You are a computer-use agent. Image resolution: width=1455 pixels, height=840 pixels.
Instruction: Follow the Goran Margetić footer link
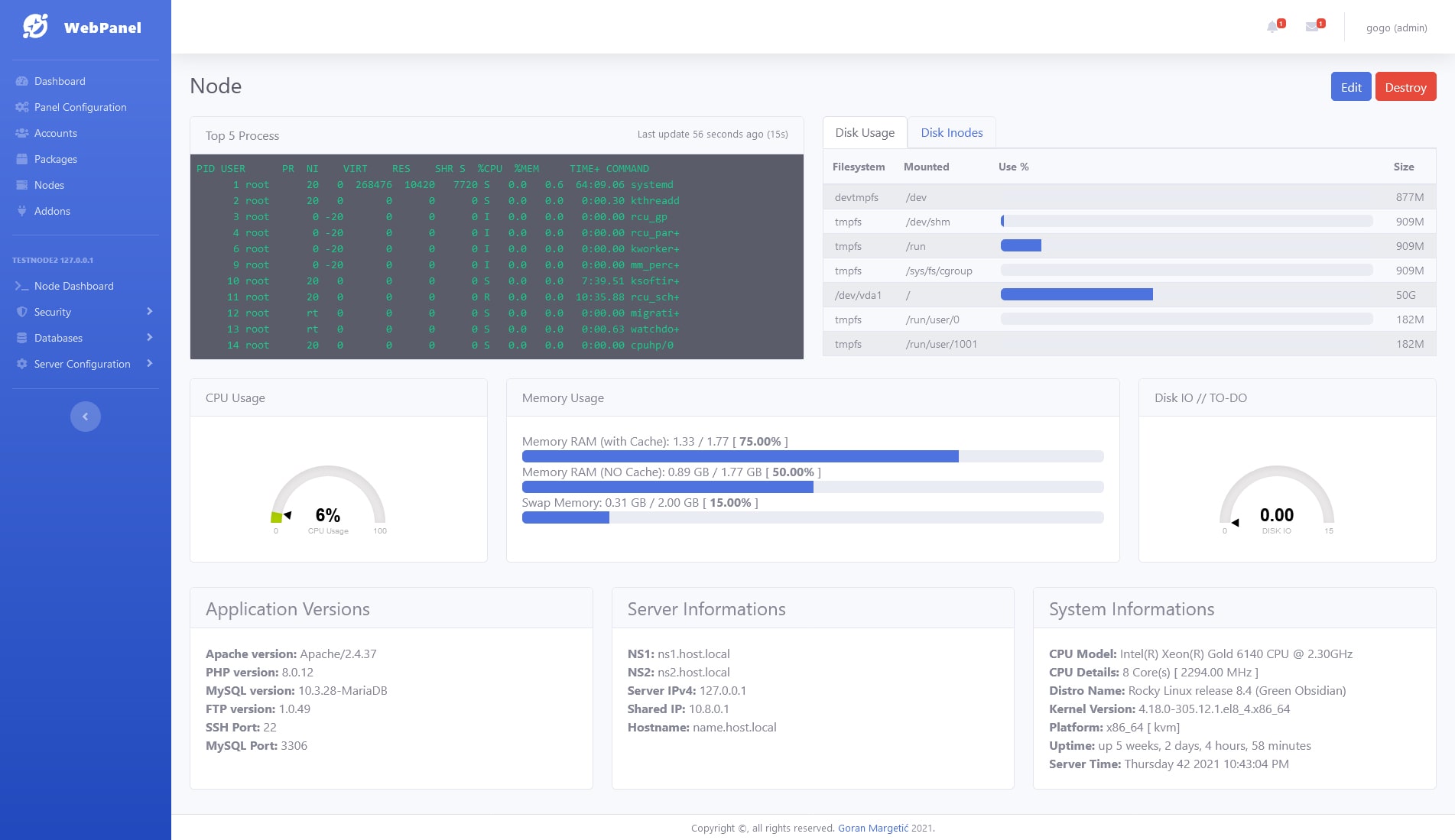pos(873,828)
